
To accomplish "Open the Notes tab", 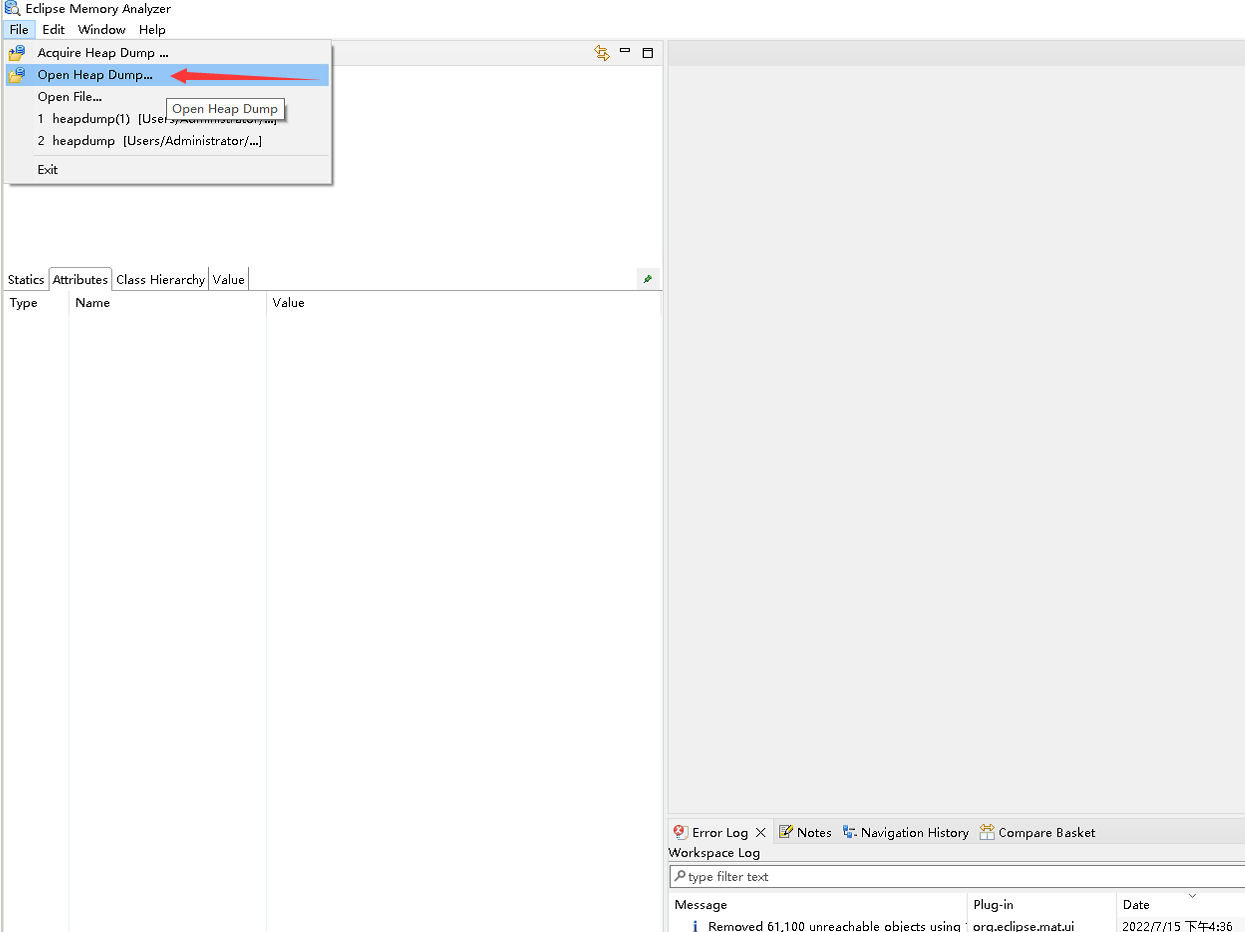I will click(x=805, y=832).
